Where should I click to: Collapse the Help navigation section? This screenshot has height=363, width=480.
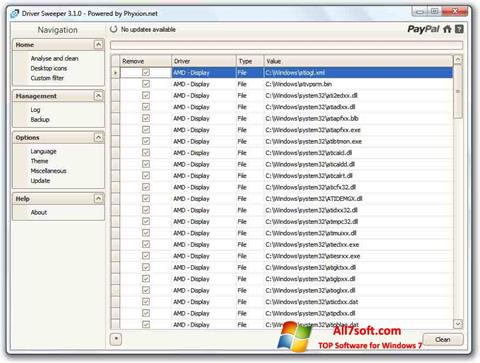coord(98,199)
